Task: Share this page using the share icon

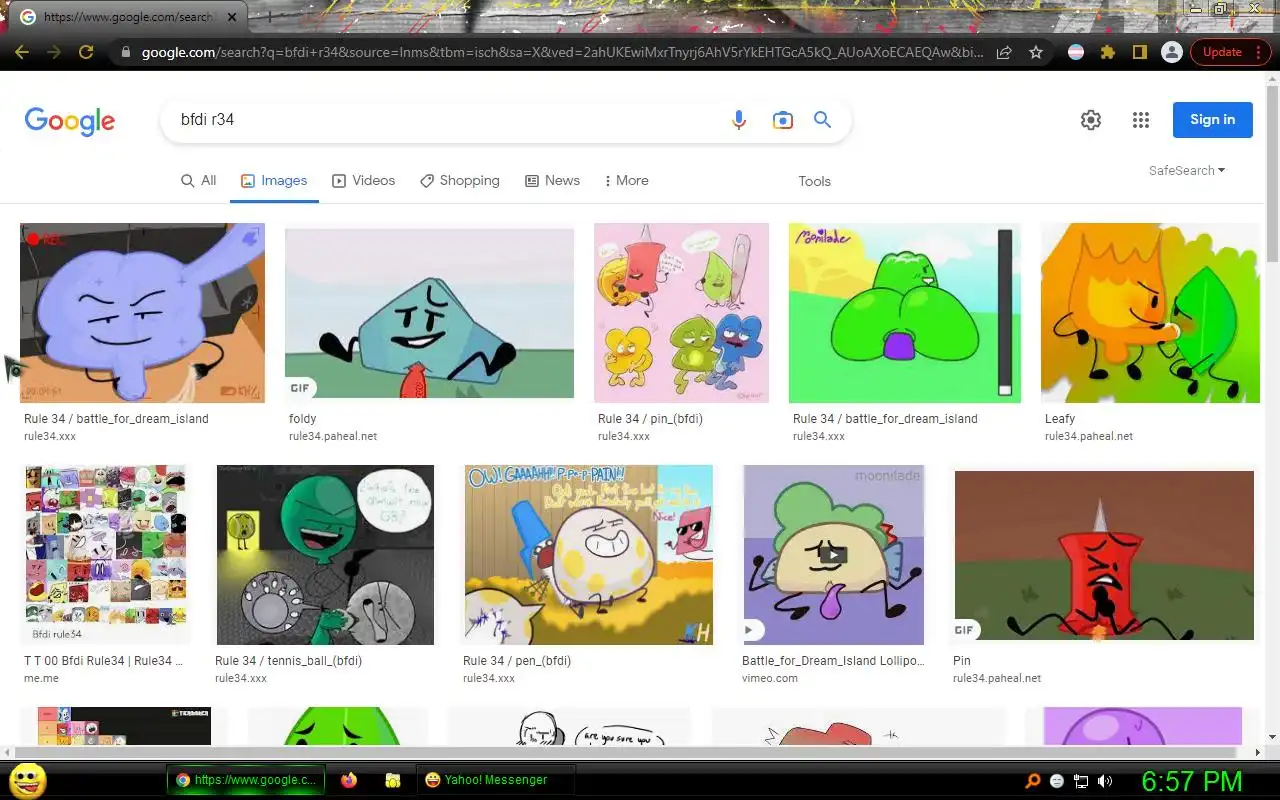Action: click(x=1004, y=52)
